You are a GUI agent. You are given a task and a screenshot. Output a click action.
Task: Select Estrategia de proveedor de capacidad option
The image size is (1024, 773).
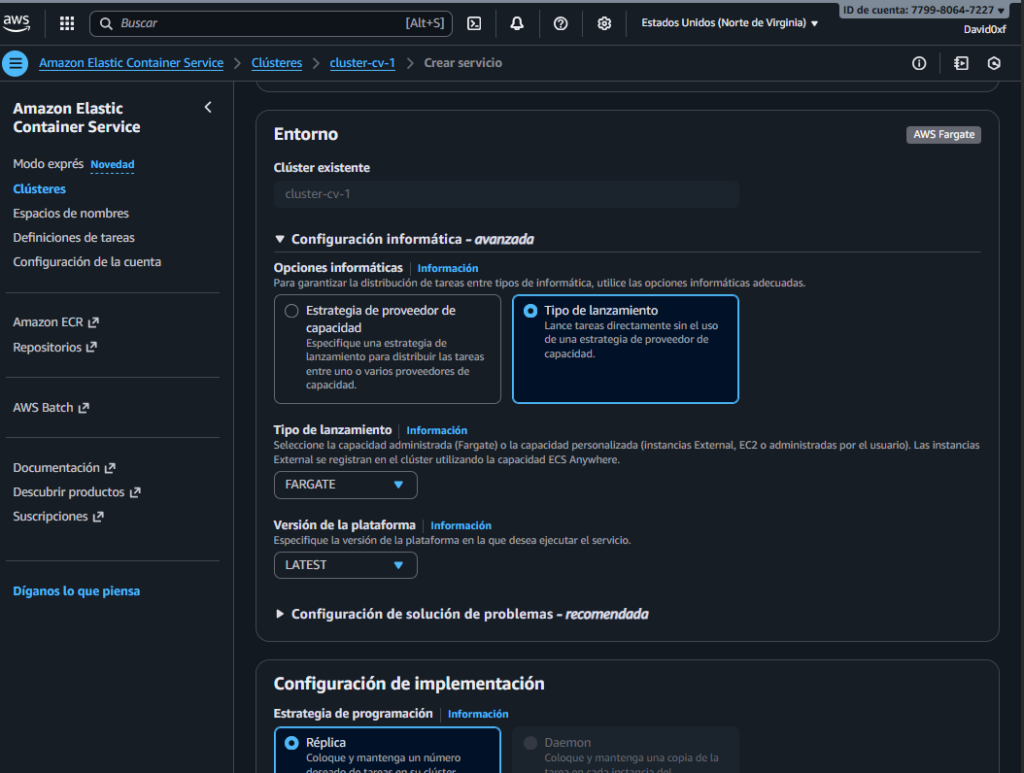point(291,311)
